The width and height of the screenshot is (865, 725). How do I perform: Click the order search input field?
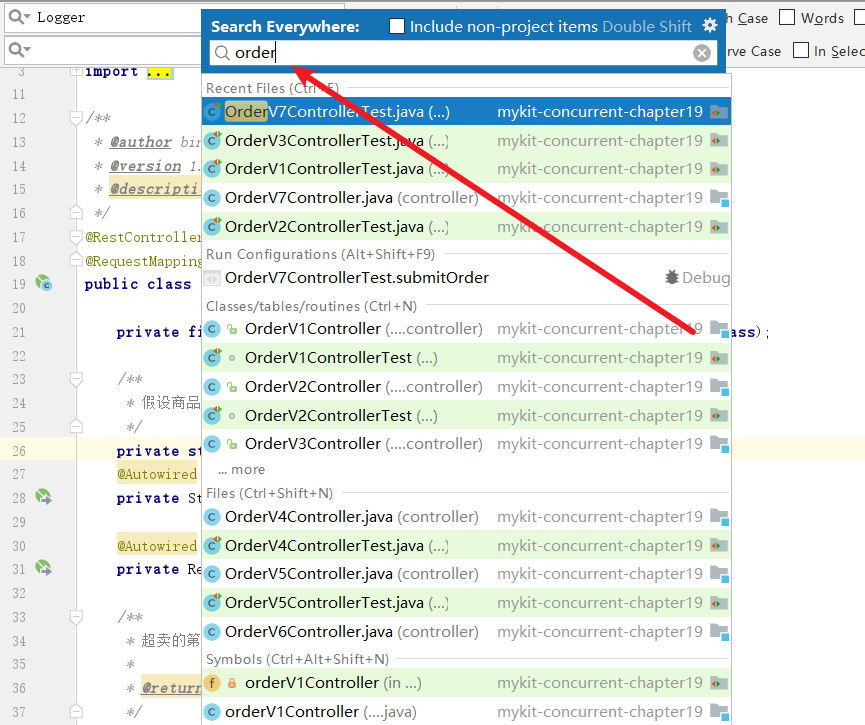tap(463, 53)
